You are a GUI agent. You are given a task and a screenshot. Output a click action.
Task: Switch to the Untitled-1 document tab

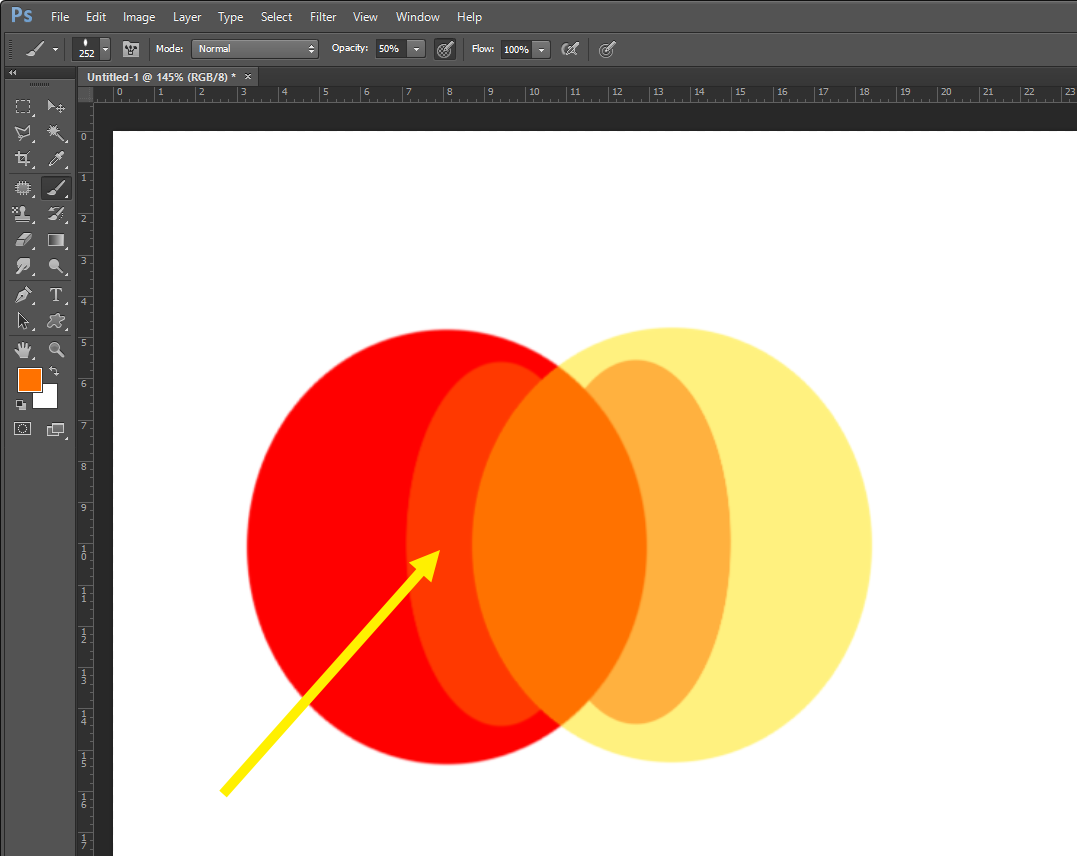(x=161, y=77)
